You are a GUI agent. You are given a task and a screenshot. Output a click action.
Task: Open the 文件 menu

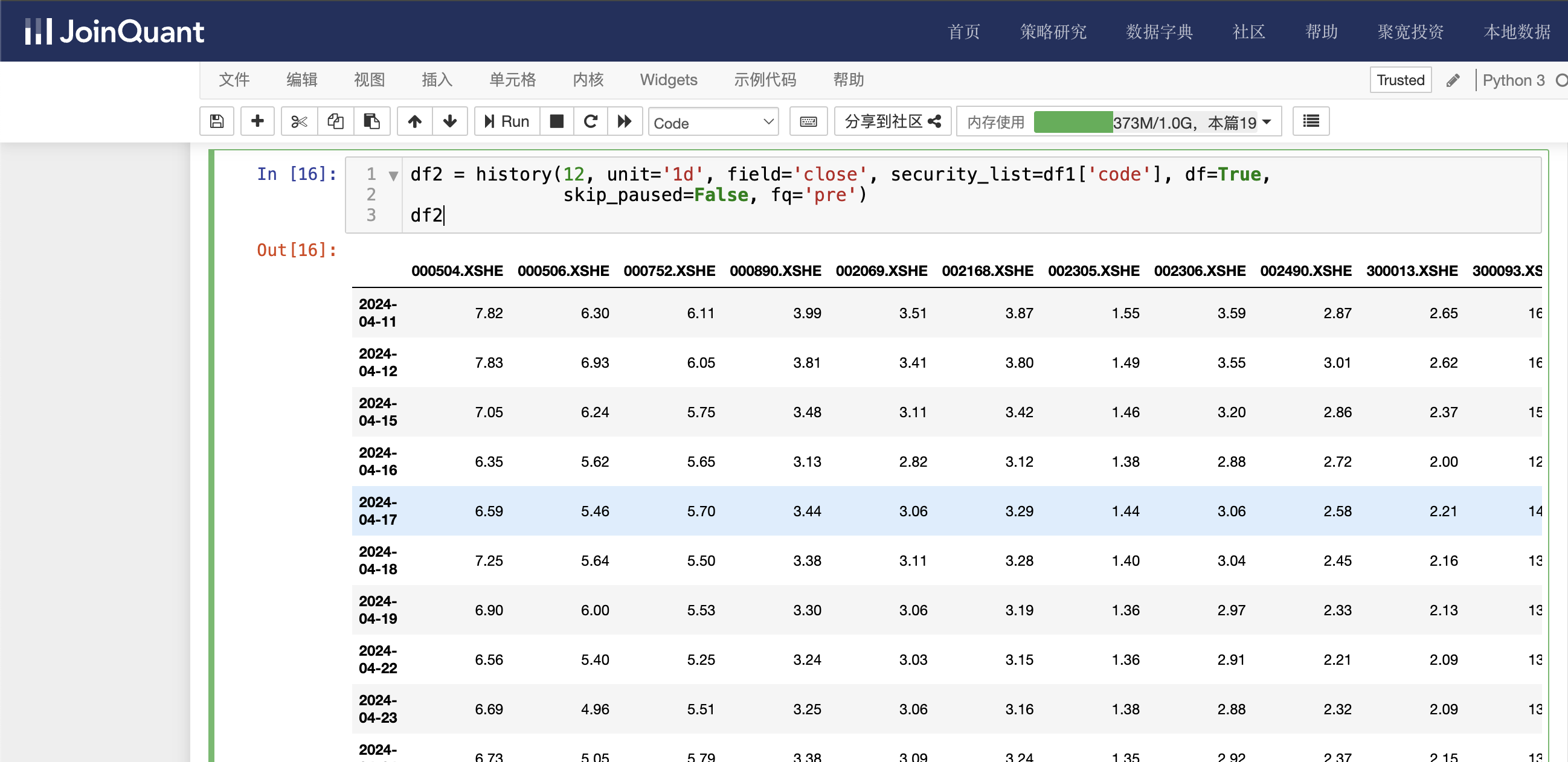click(234, 80)
